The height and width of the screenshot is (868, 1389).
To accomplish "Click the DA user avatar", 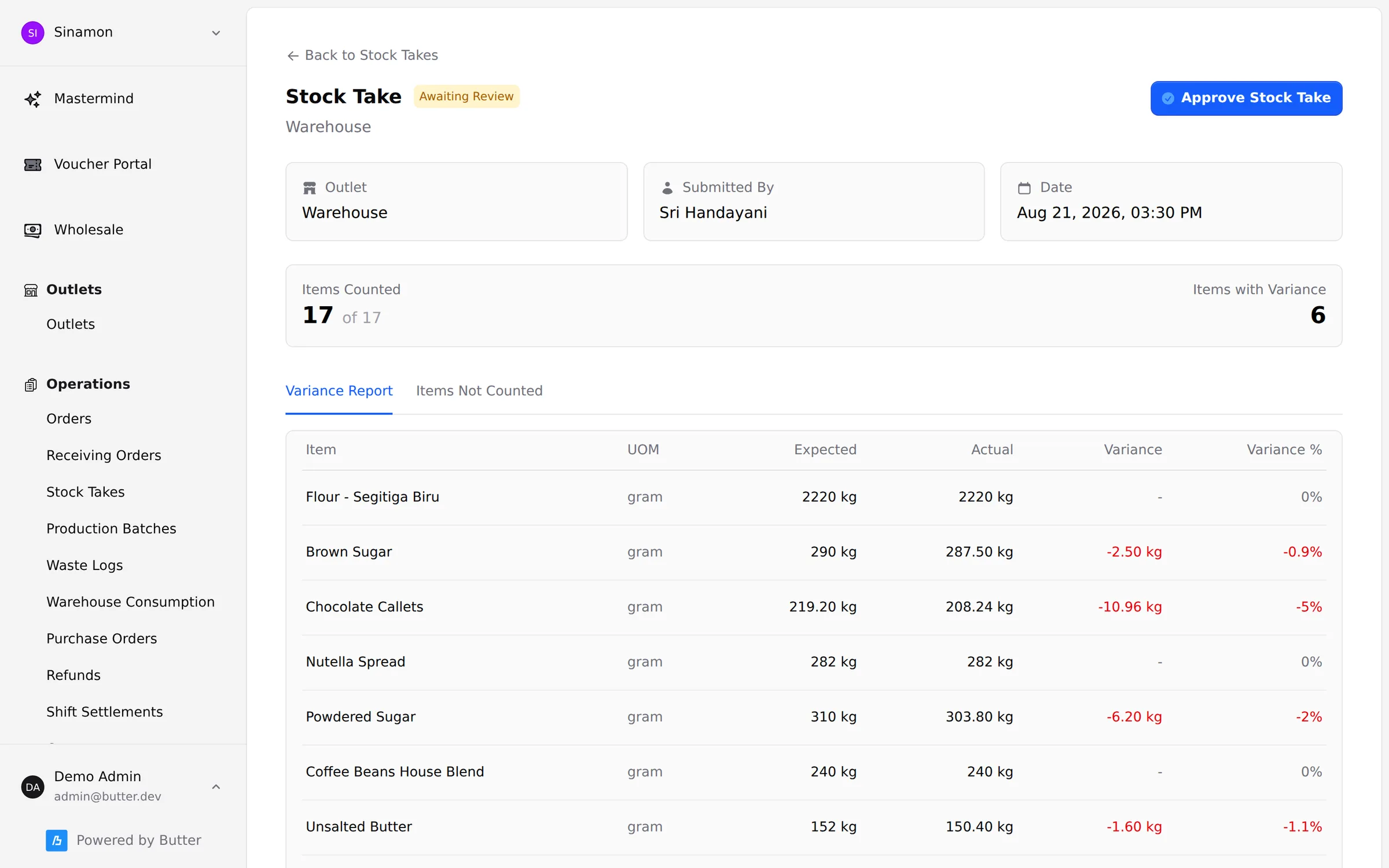I will 32,787.
